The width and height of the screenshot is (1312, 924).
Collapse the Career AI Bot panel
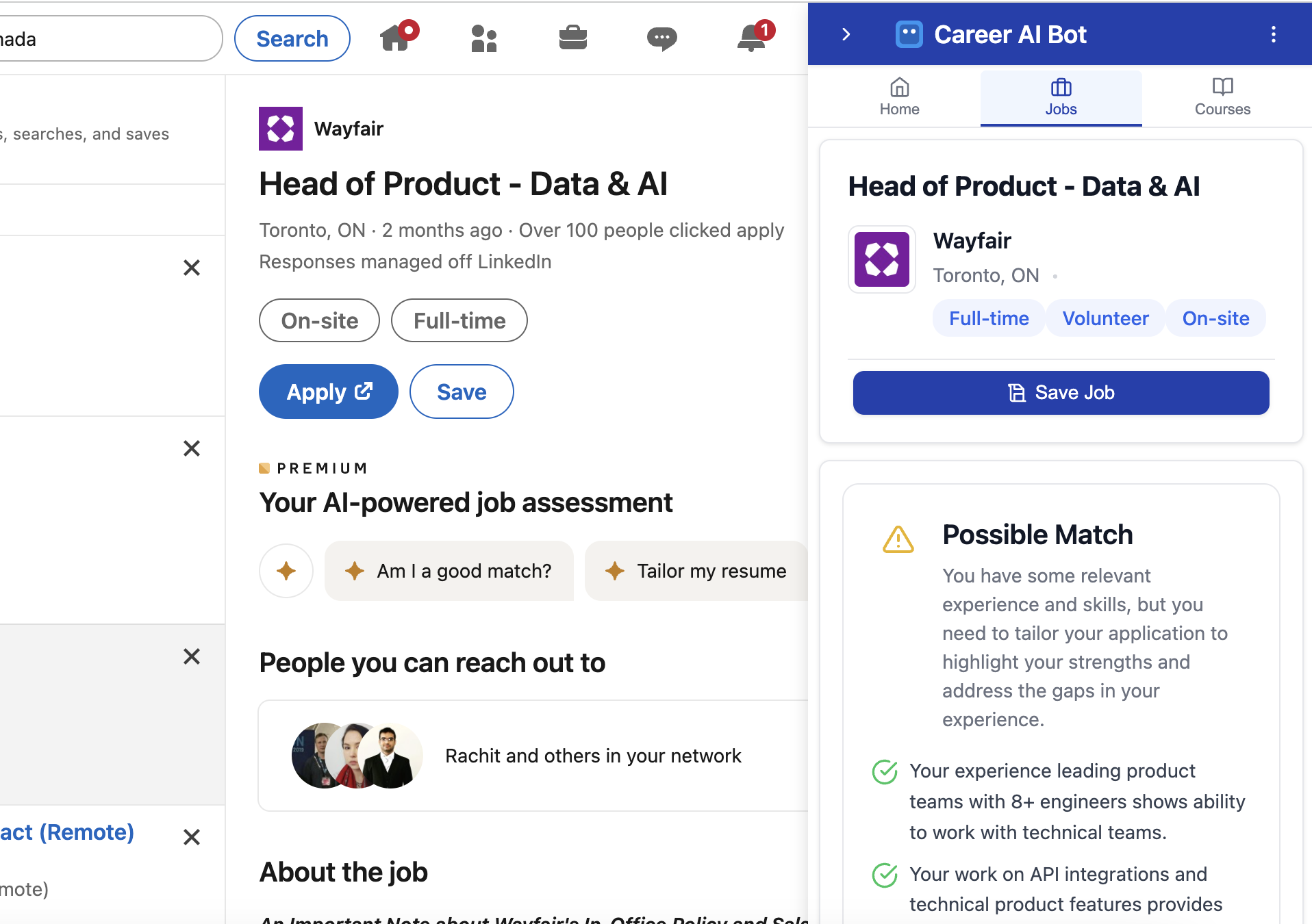pos(846,34)
